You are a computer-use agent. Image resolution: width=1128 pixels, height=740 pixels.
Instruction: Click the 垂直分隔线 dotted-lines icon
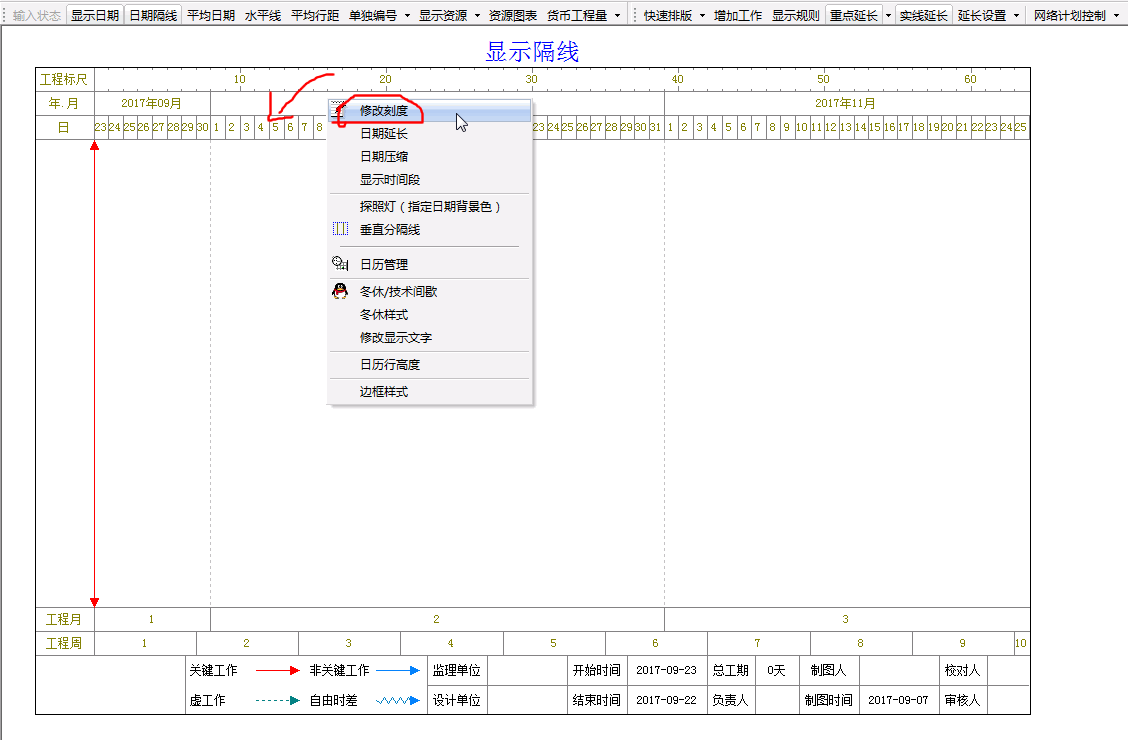pyautogui.click(x=340, y=229)
